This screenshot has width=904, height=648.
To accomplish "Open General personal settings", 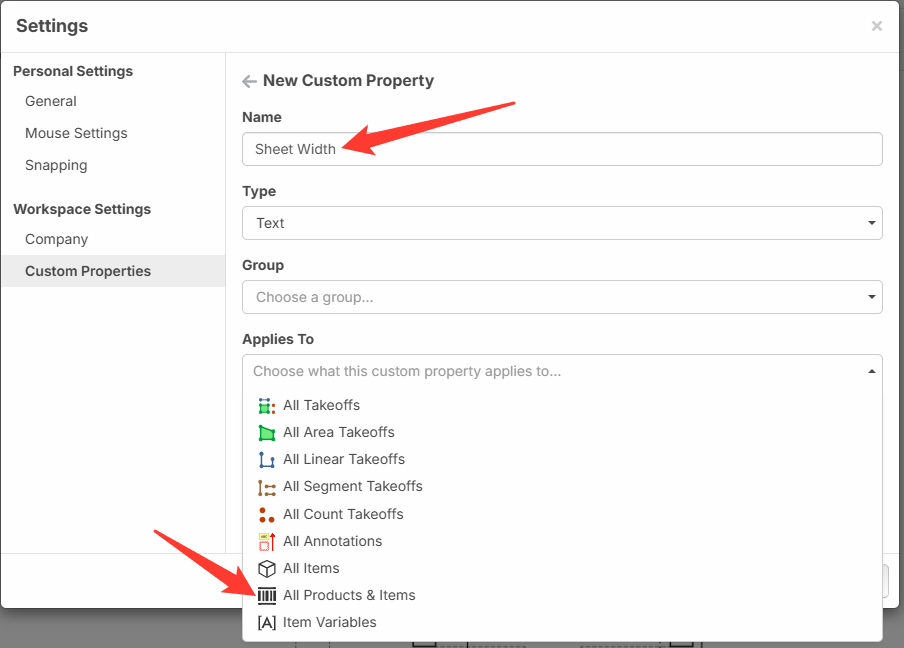I will pyautogui.click(x=51, y=101).
